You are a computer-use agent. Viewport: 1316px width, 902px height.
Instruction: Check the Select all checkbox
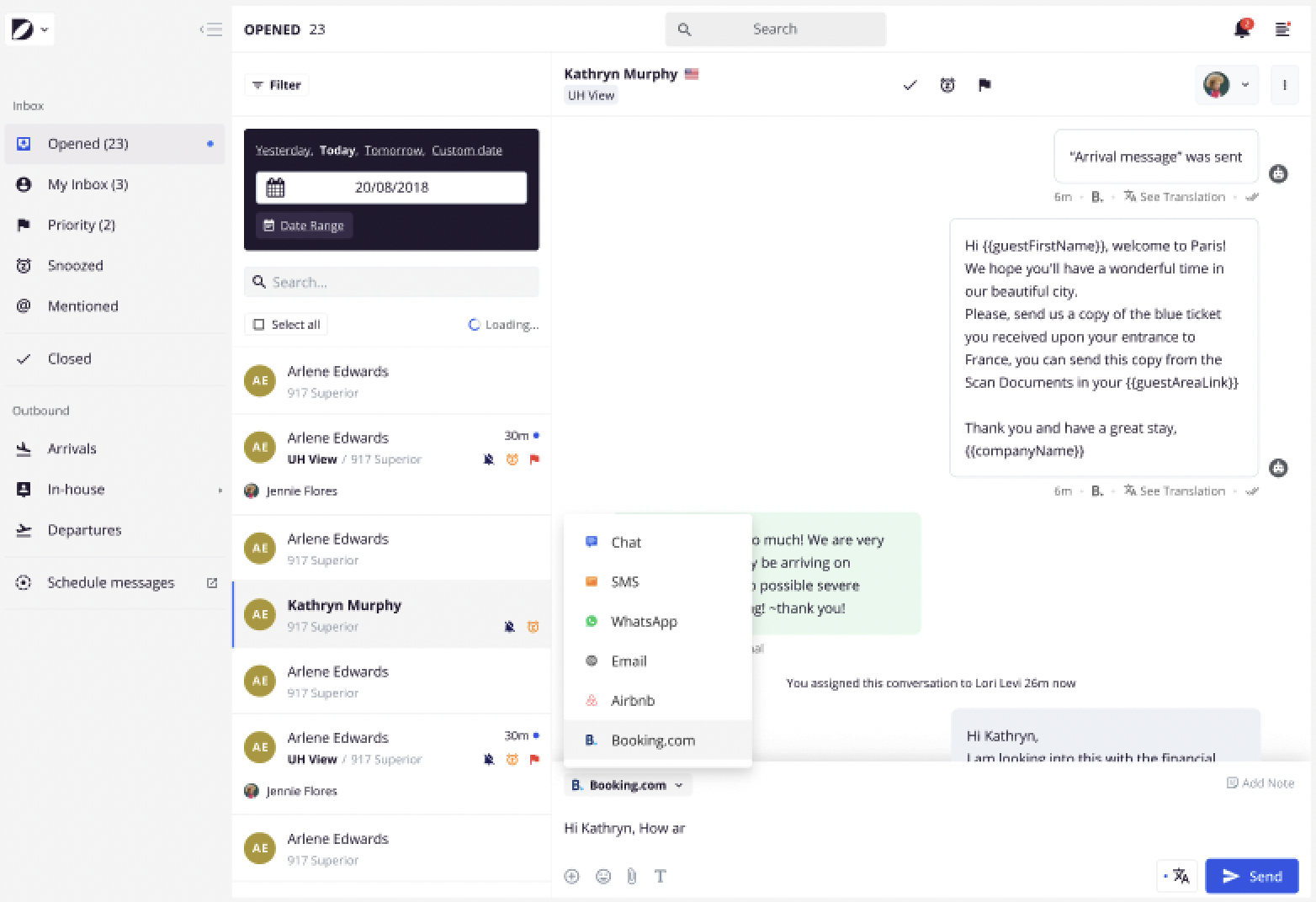259,325
